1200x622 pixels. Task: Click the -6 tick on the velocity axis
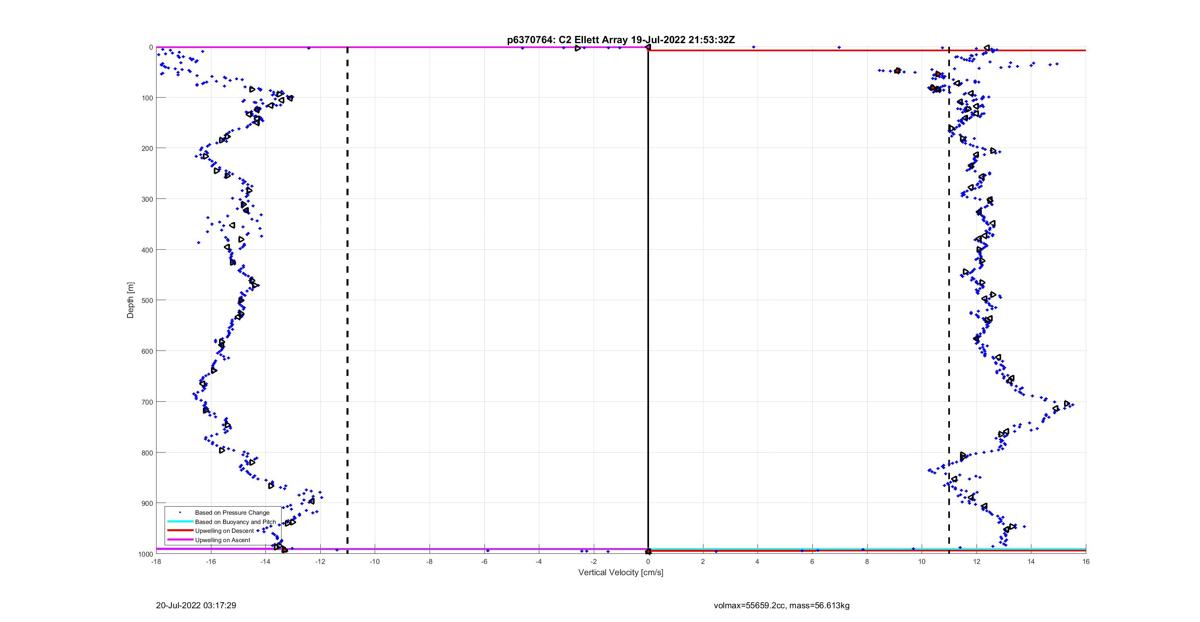click(x=484, y=561)
